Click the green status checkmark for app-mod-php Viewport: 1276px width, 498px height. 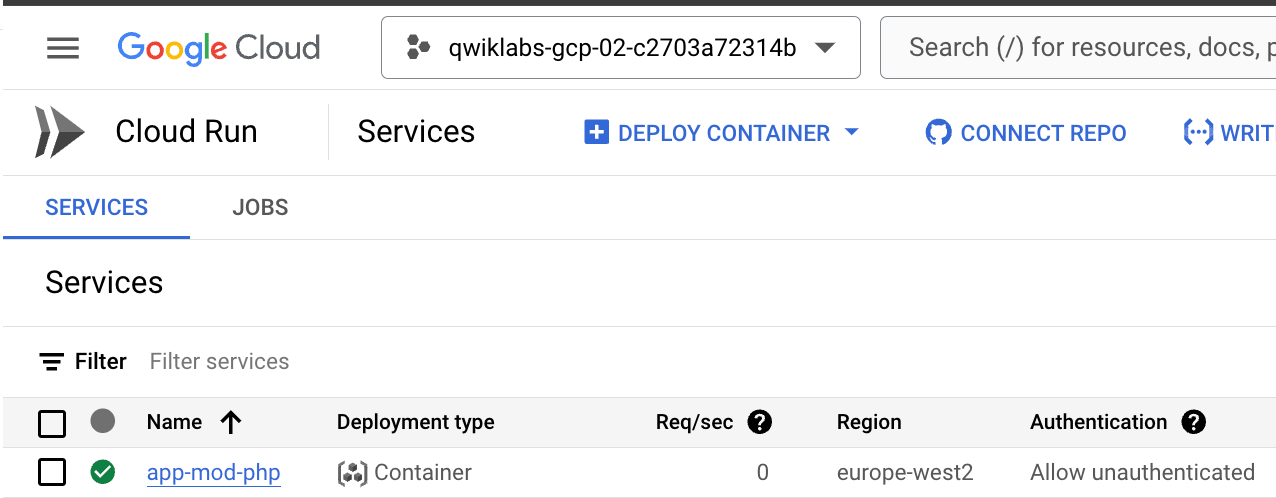pos(102,472)
